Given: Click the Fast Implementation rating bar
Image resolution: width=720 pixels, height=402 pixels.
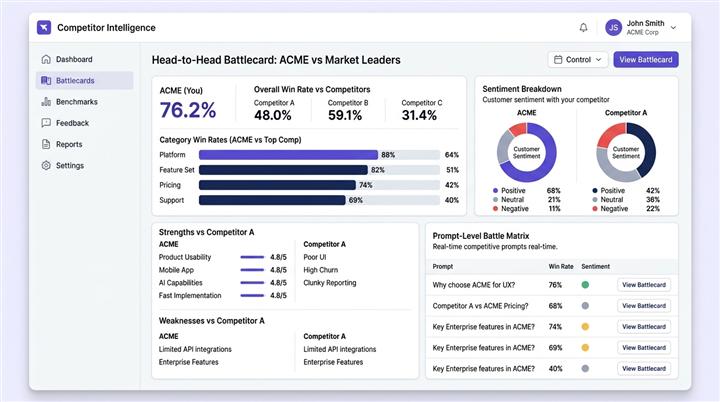Looking at the screenshot, I should point(252,295).
